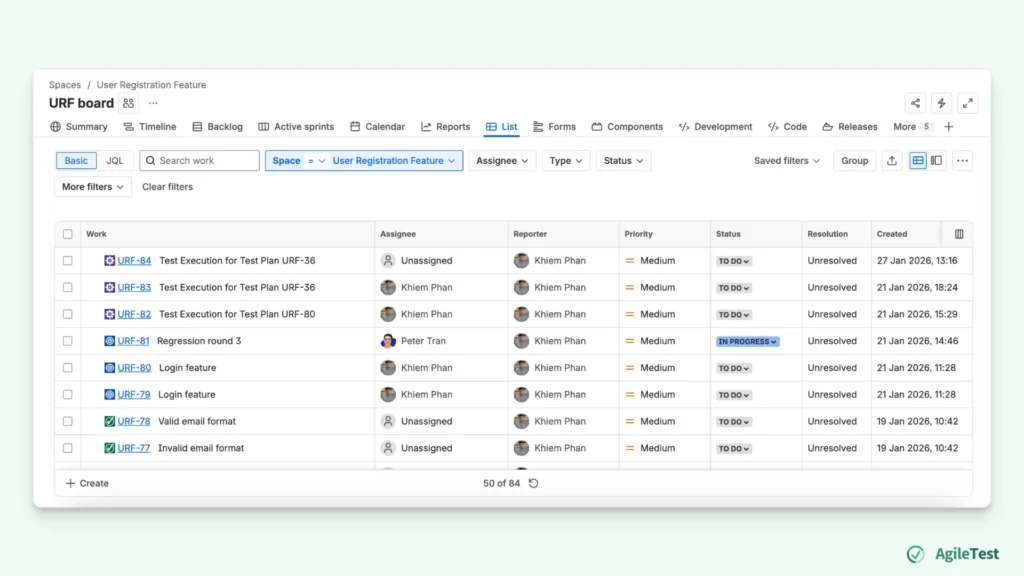
Task: Change the Space operator equals dropdown
Action: pyautogui.click(x=316, y=161)
